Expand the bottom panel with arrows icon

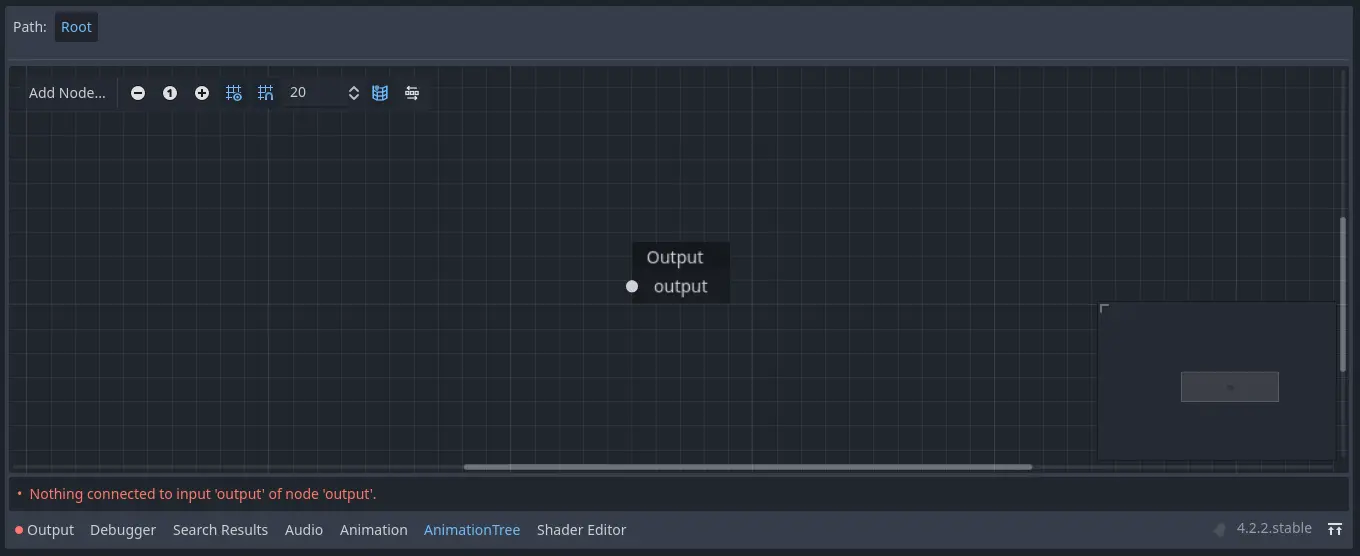(1335, 529)
